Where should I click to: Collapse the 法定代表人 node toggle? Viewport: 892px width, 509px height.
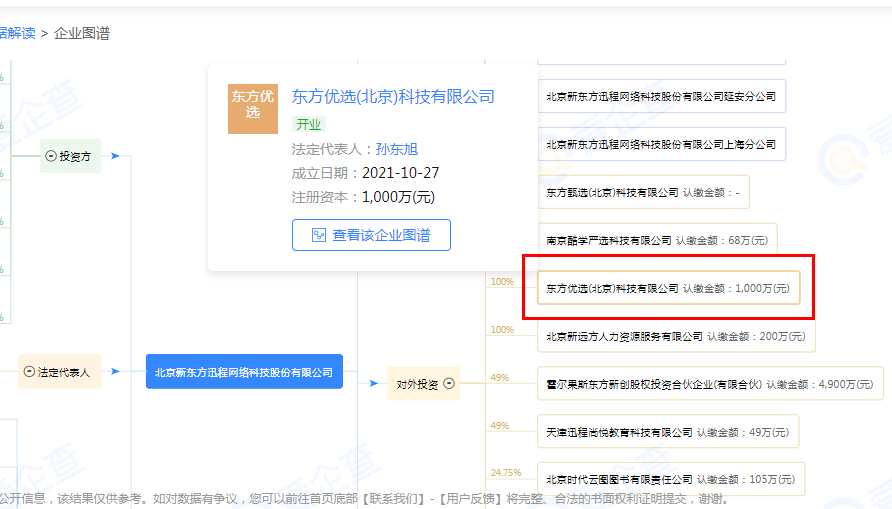29,371
